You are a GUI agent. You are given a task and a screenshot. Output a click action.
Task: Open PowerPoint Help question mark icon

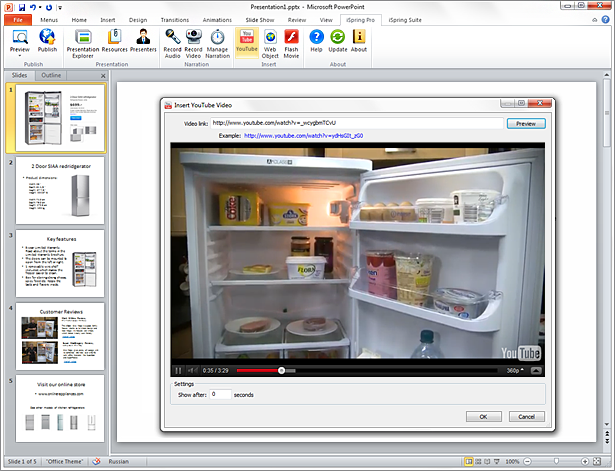[606, 20]
